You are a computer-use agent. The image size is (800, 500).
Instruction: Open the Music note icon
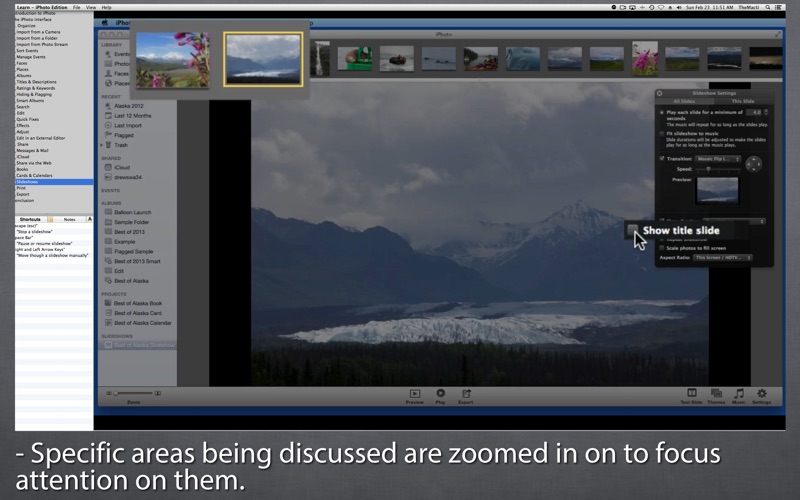pos(739,393)
